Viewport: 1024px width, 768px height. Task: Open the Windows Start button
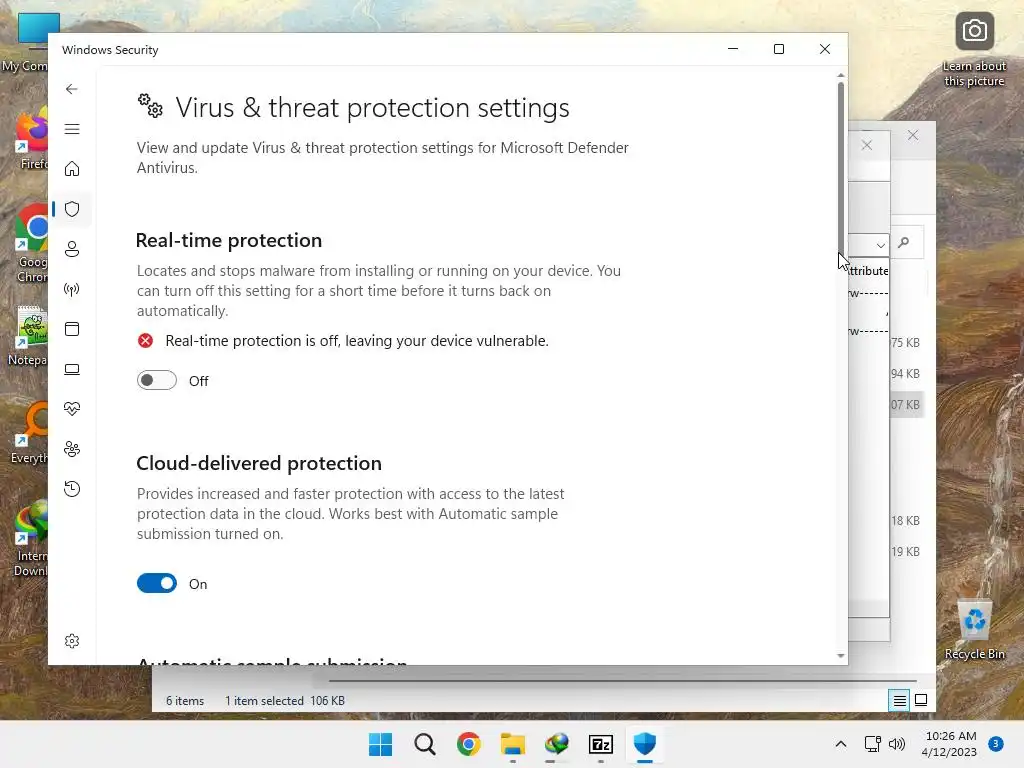(x=381, y=744)
